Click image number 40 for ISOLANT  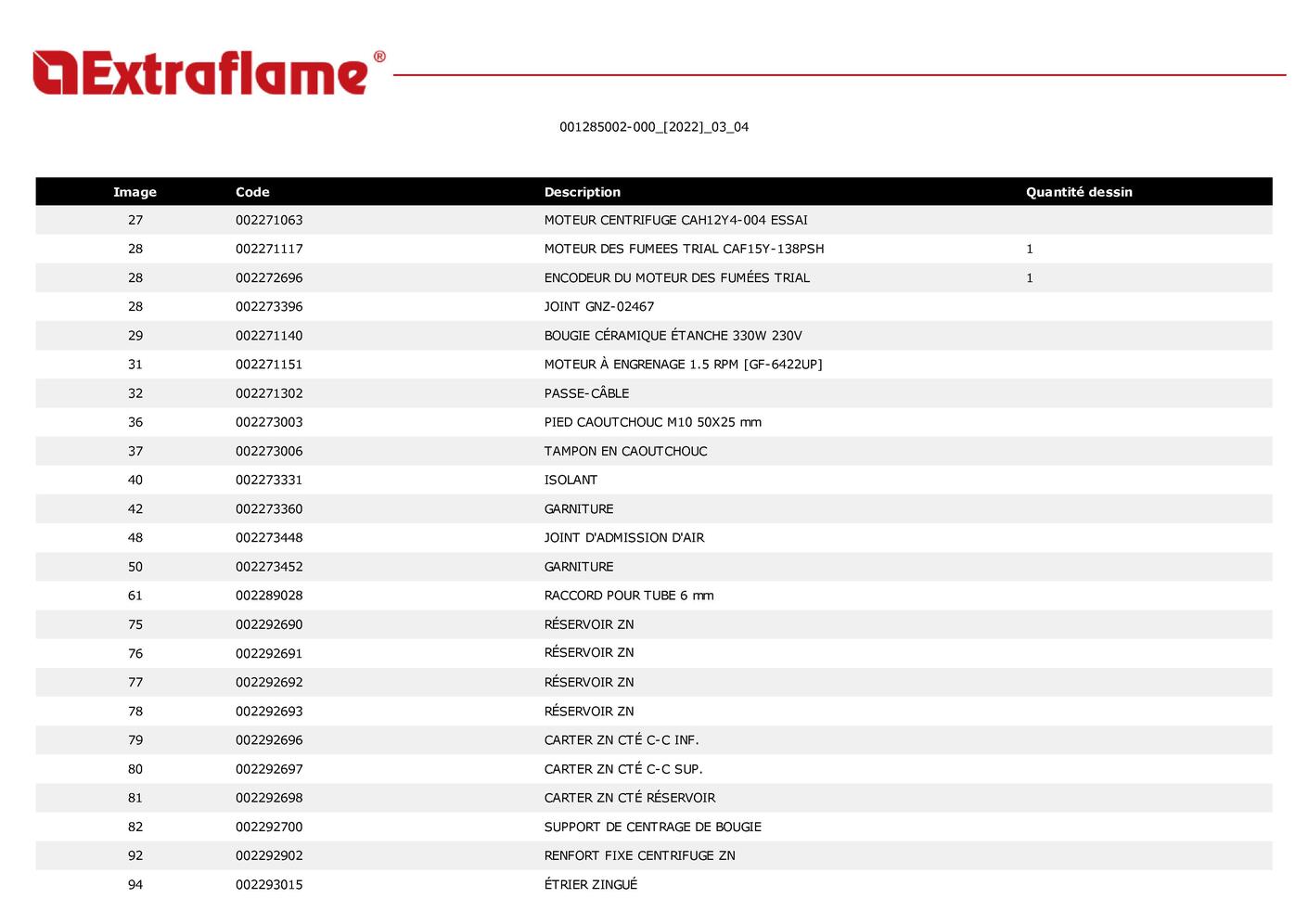pyautogui.click(x=135, y=480)
